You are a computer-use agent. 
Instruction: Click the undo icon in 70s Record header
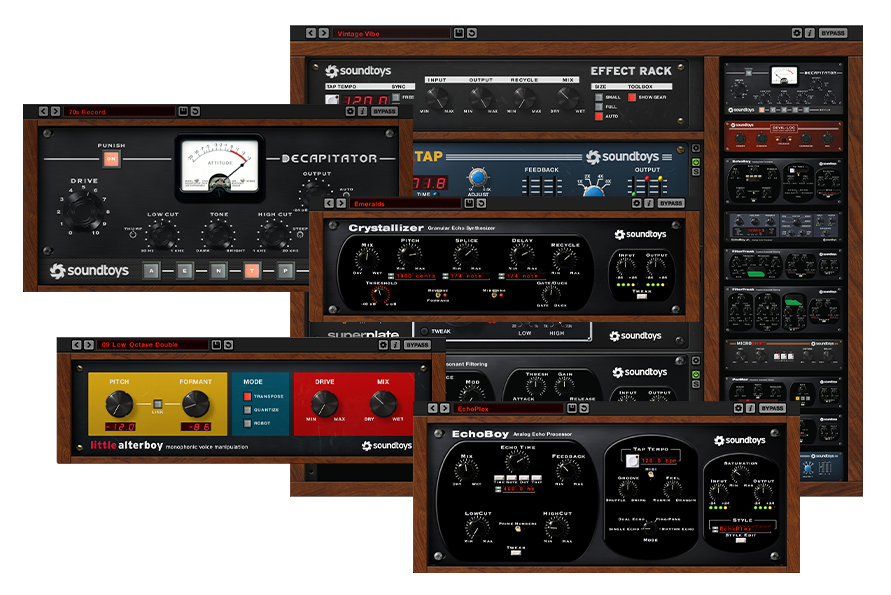(x=195, y=111)
